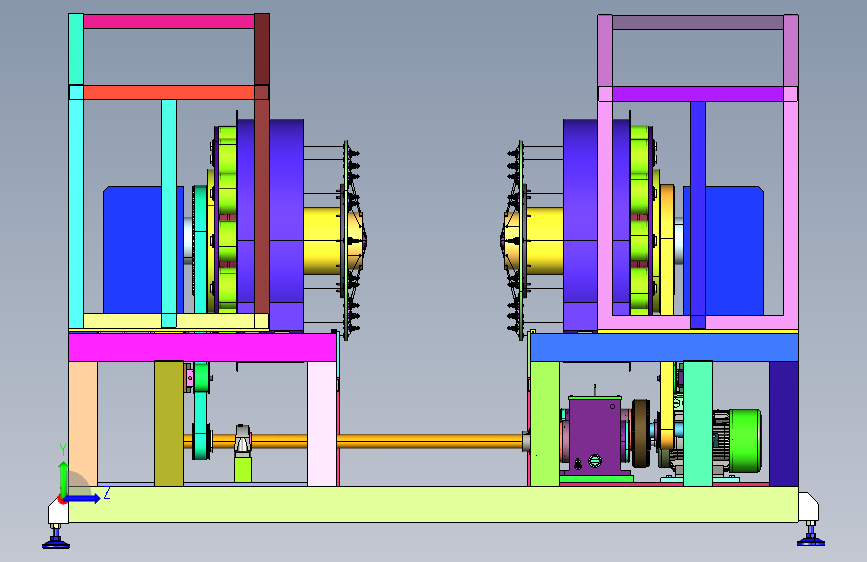Select the blue horizontal beam on right table
Viewport: 867px width, 562px height.
coord(664,347)
